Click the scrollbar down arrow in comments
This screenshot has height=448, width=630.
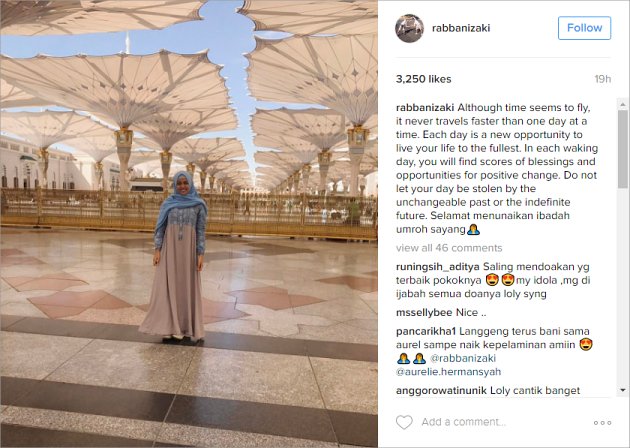click(x=623, y=390)
